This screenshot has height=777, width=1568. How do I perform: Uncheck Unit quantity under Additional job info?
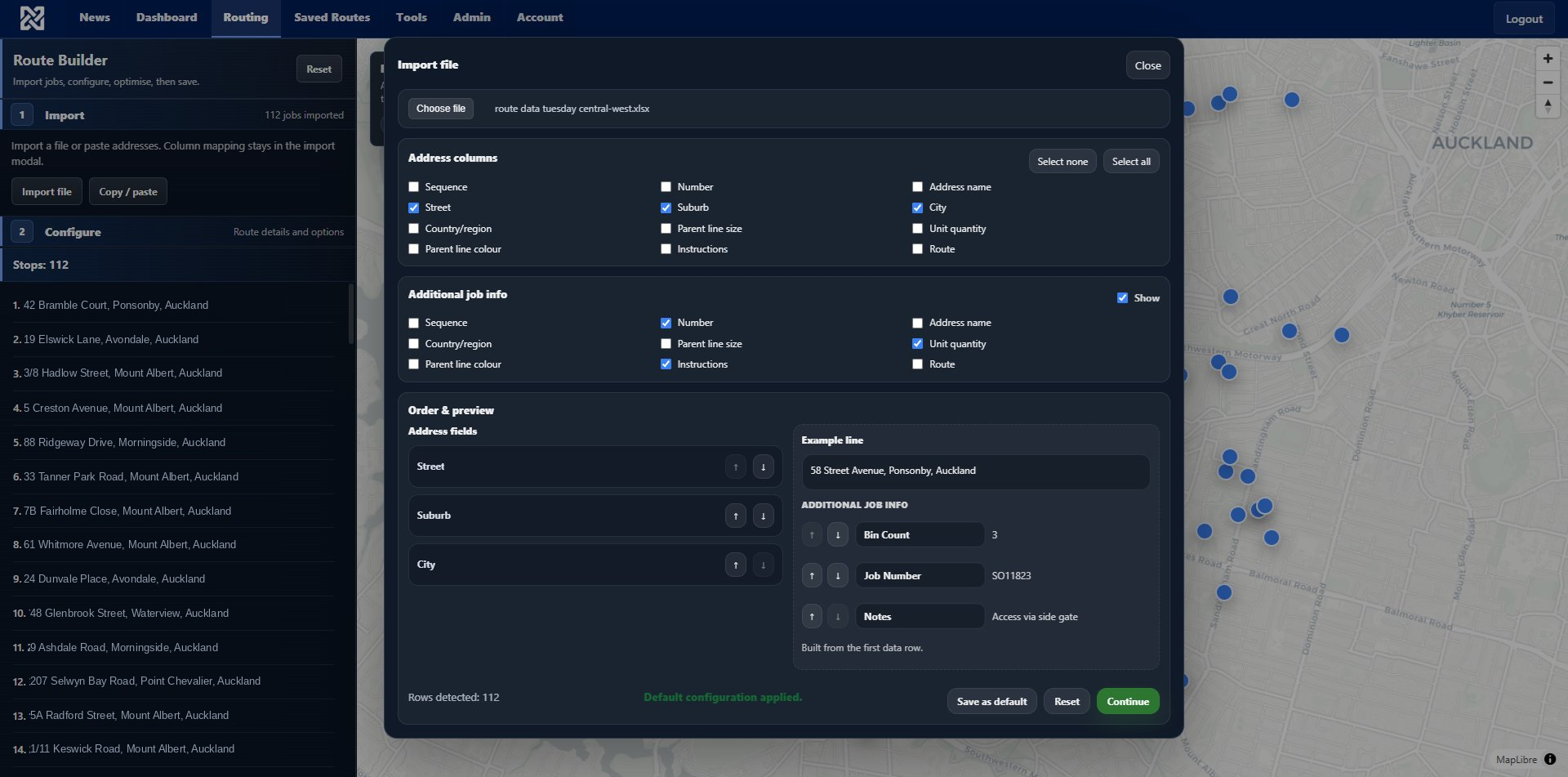918,344
